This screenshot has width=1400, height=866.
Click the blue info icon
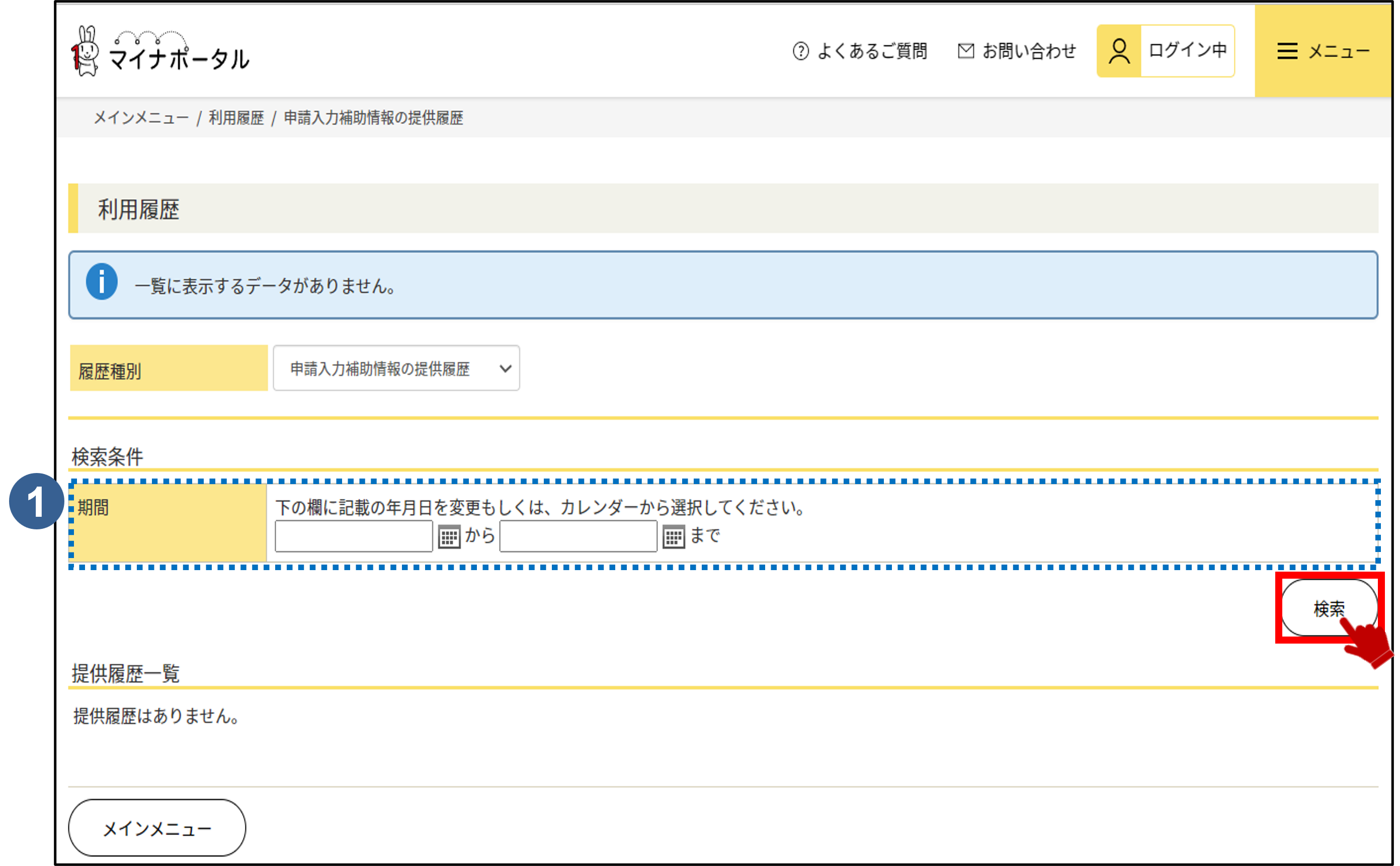pos(102,282)
